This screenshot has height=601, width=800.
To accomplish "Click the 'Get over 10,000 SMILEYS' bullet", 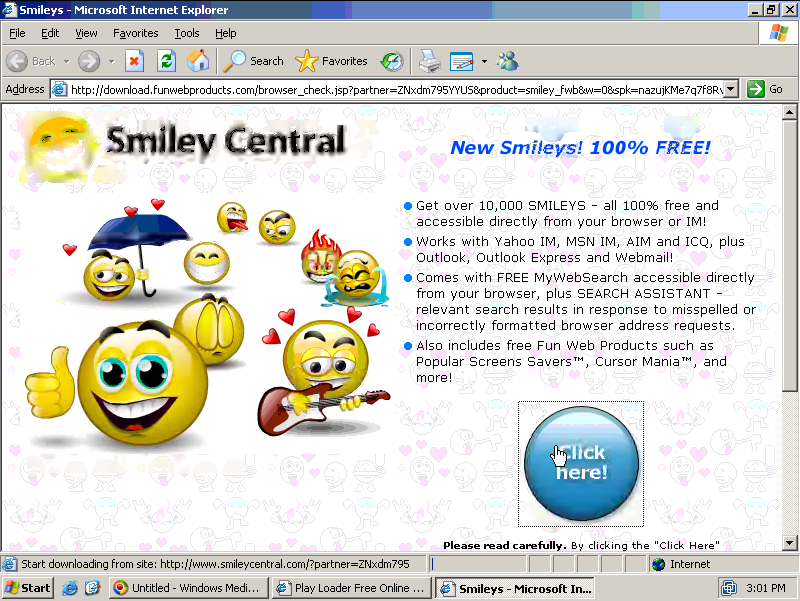I will [567, 213].
